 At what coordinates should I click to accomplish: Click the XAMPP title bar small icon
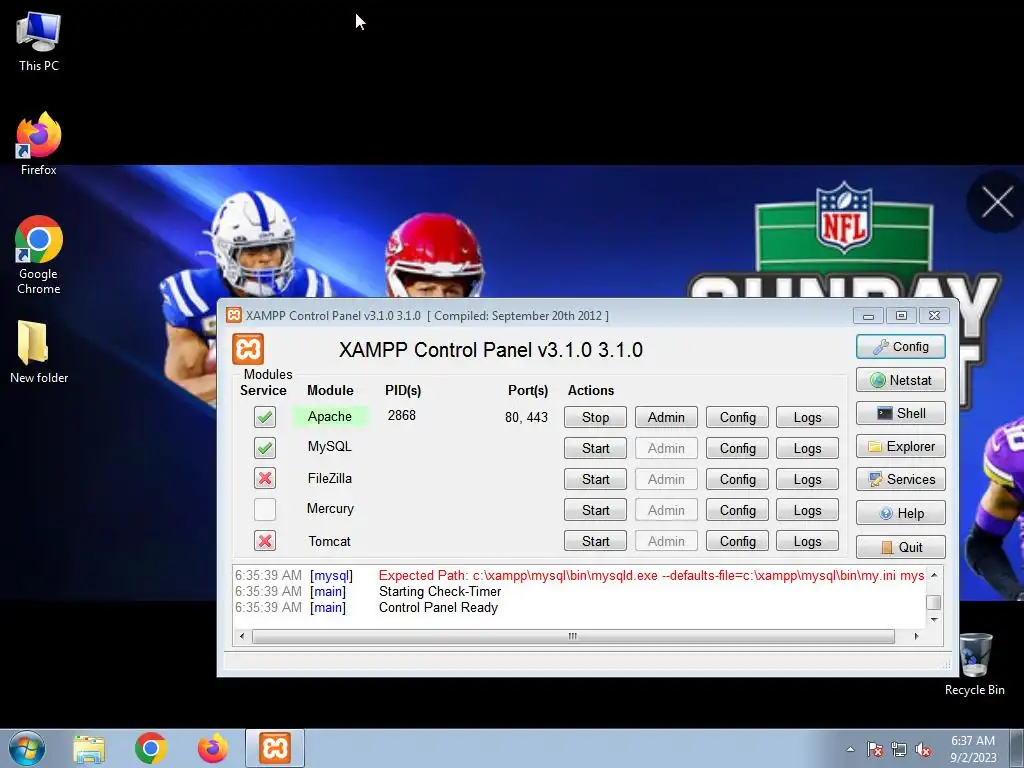pos(234,315)
